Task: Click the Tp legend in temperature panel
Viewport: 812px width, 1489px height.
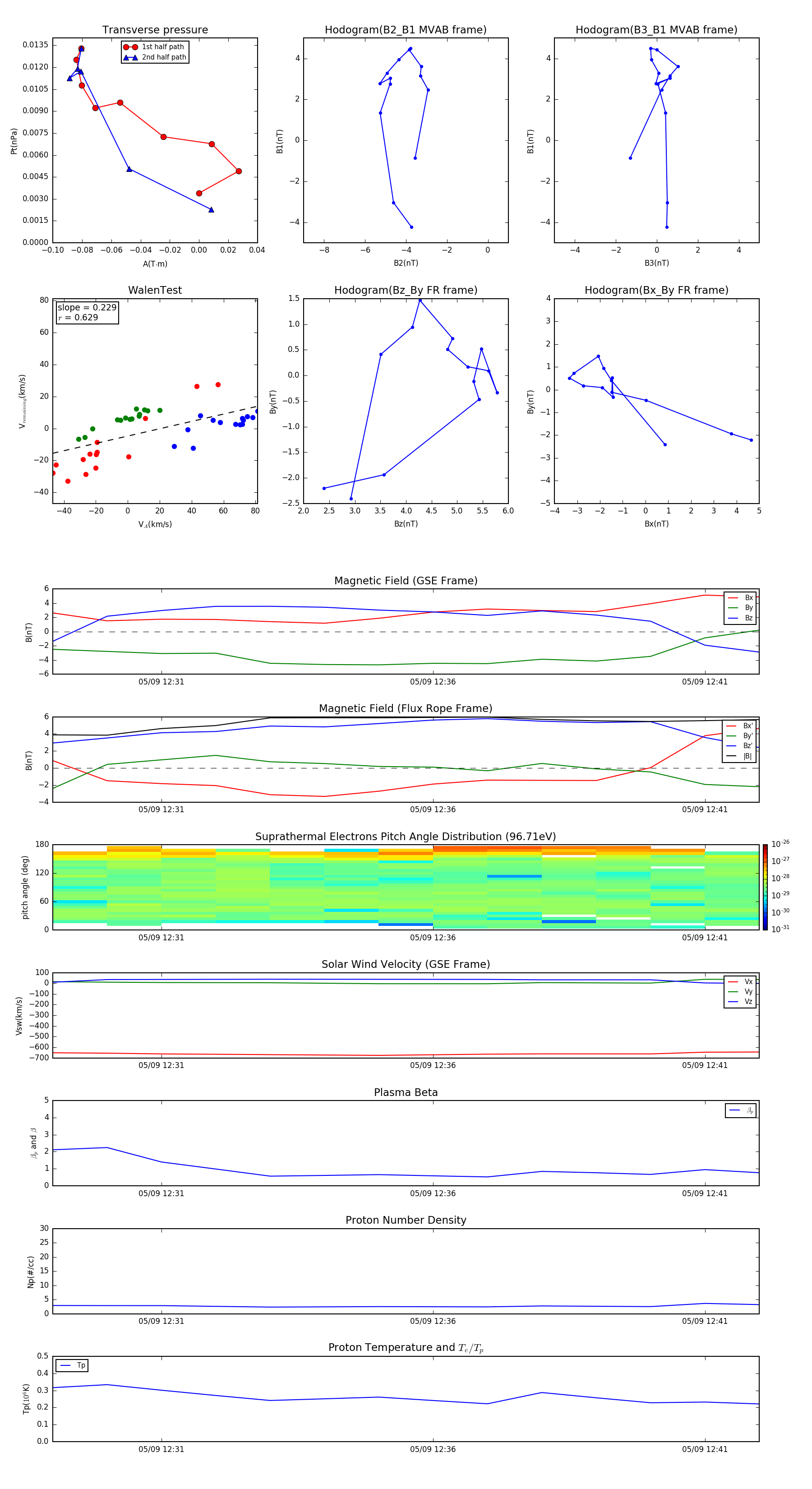Action: [72, 1365]
